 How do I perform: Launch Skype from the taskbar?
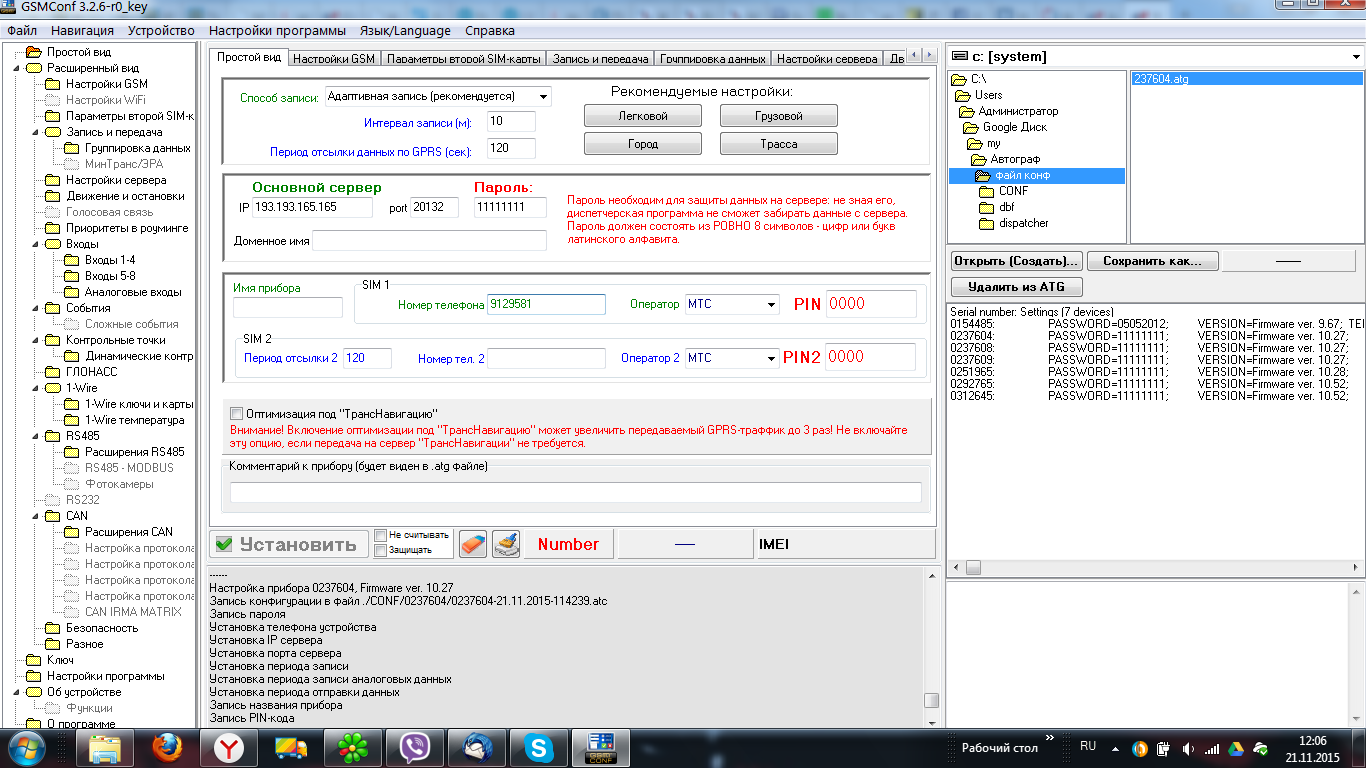pyautogui.click(x=538, y=748)
